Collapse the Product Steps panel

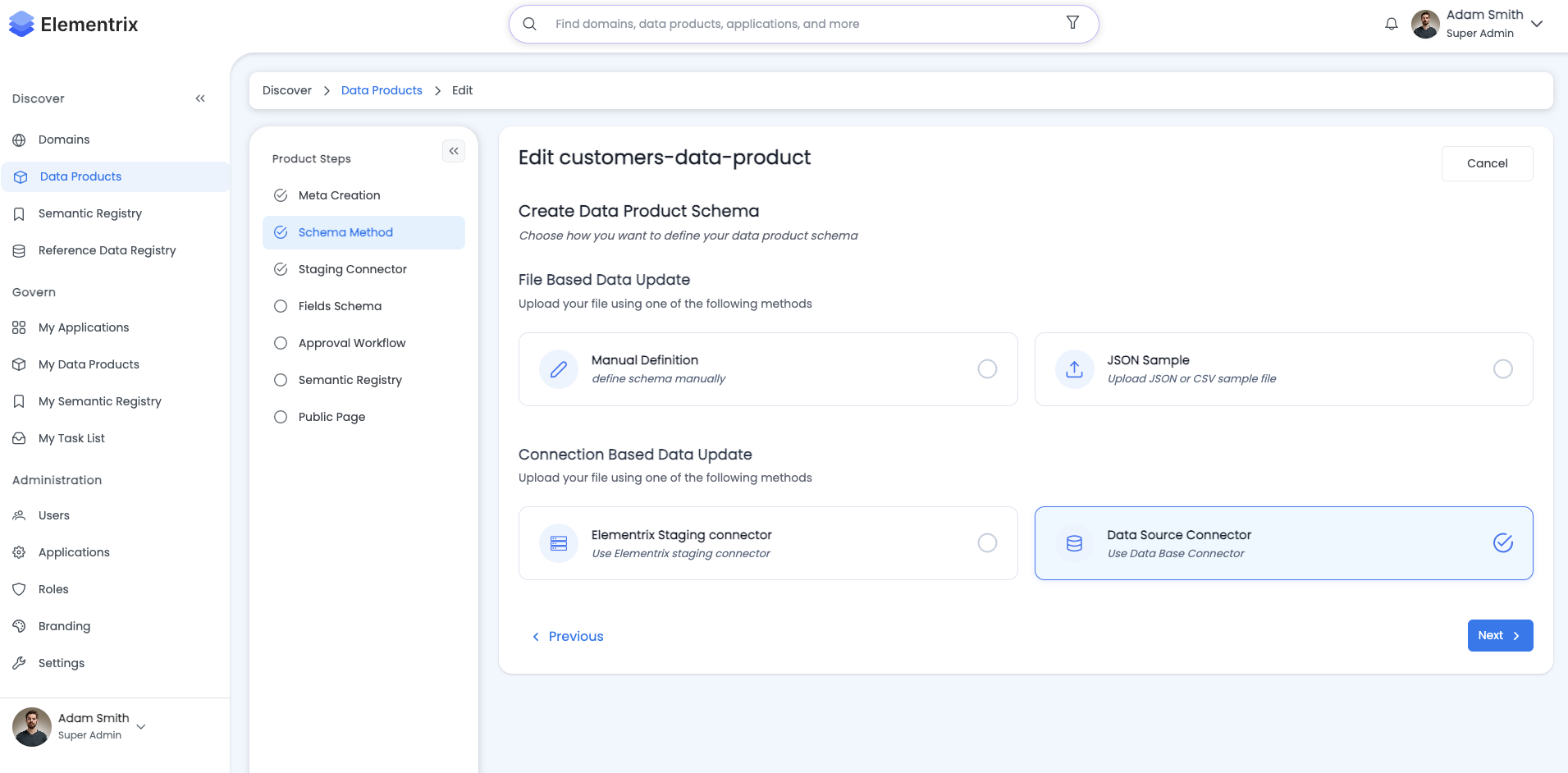point(454,151)
